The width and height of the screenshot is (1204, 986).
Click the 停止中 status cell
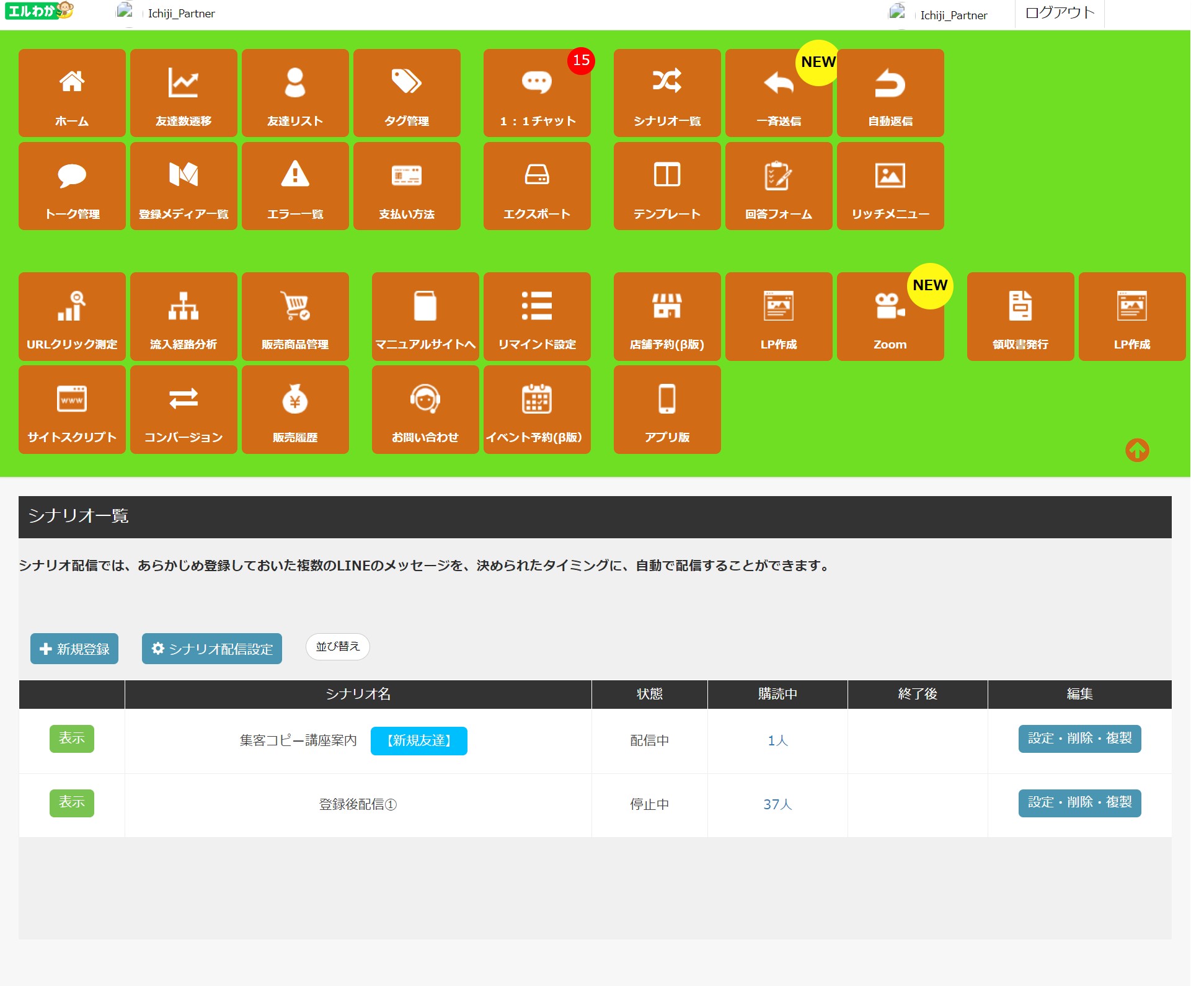[x=650, y=805]
